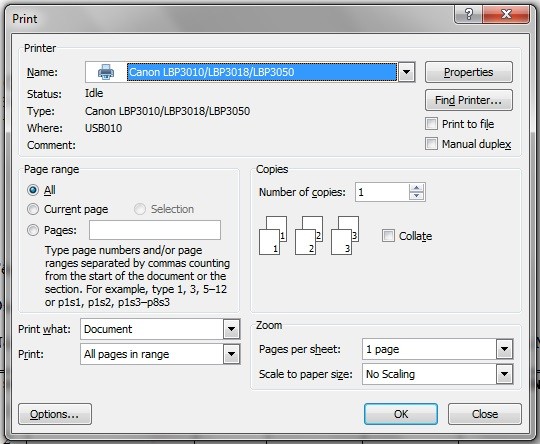Click the collate preview page set 2 icon
The image size is (540, 444).
[309, 236]
